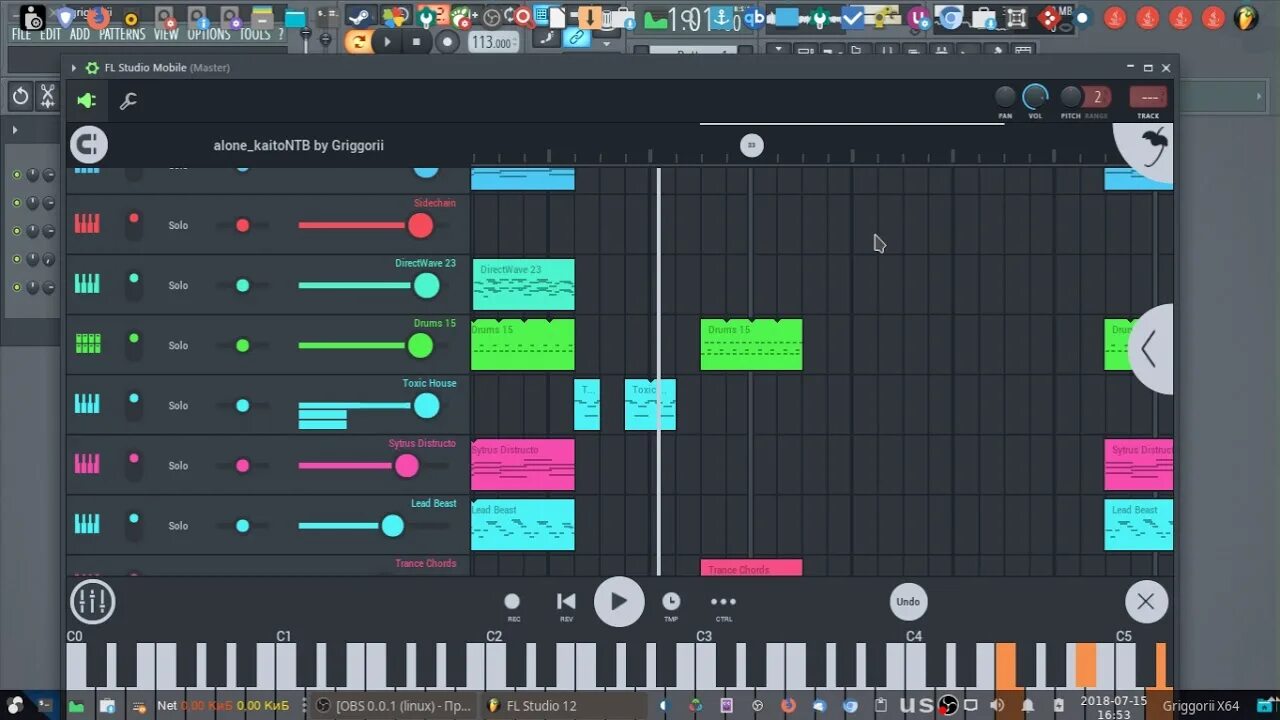The width and height of the screenshot is (1280, 720).
Task: Select the Trance Chords pink clip
Action: (751, 568)
